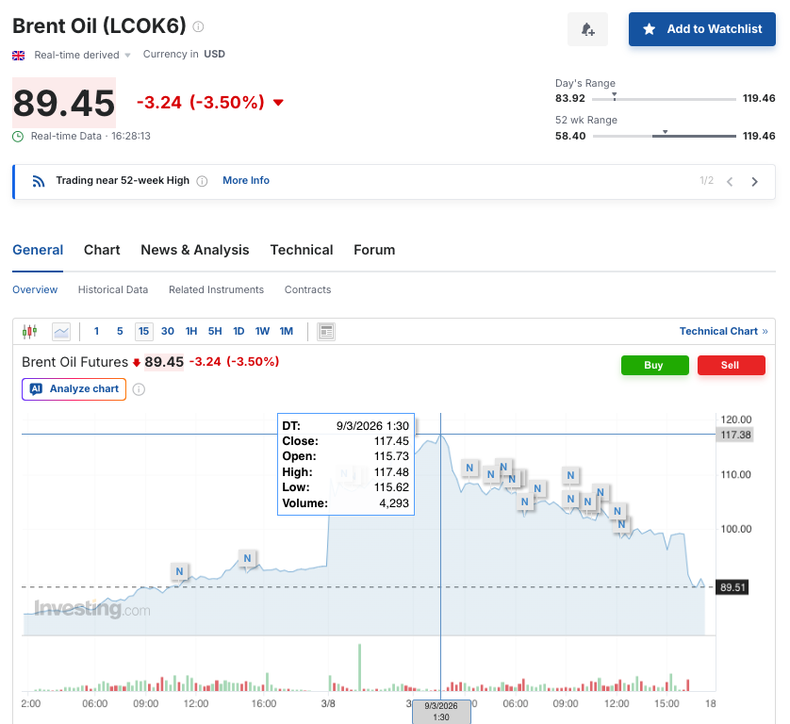Set chart interval to 5H
This screenshot has height=724, width=790.
pyautogui.click(x=215, y=332)
